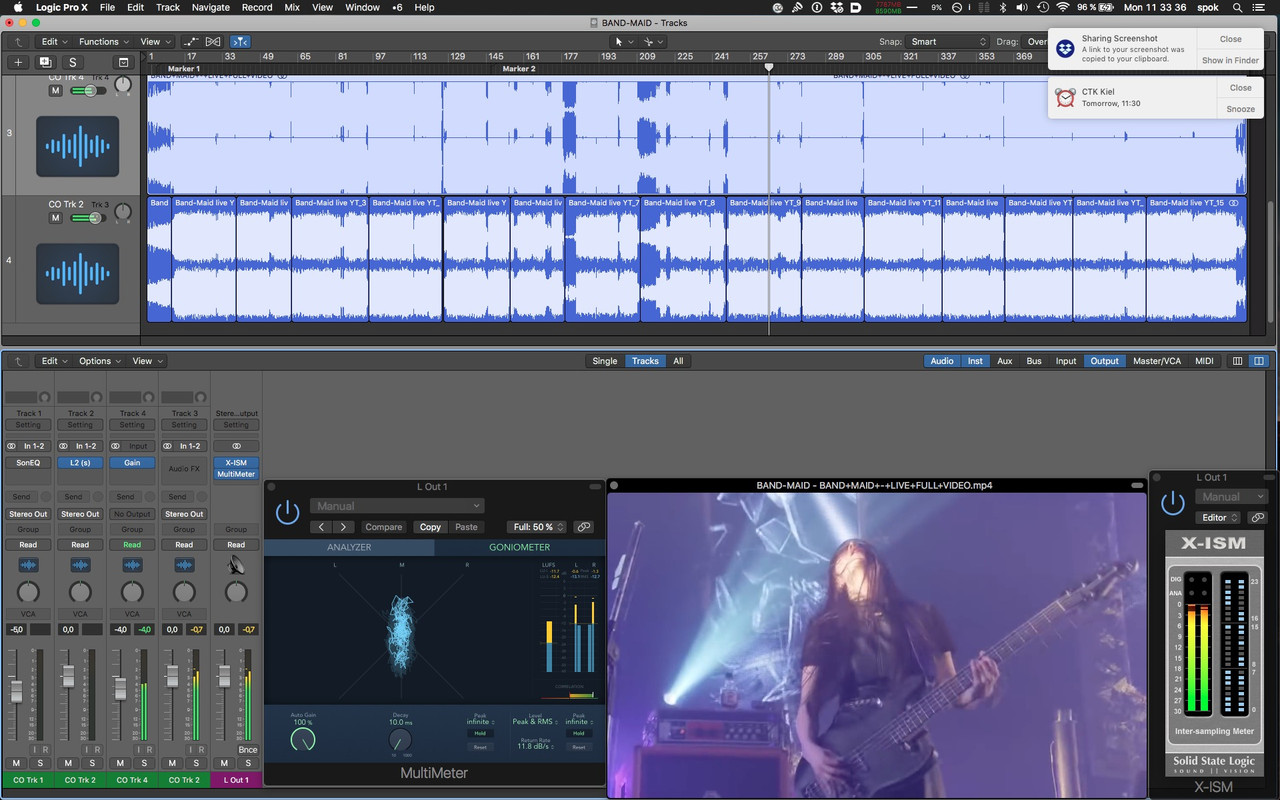Select previous preset arrow in MultiMeter
The height and width of the screenshot is (800, 1280).
coord(321,527)
